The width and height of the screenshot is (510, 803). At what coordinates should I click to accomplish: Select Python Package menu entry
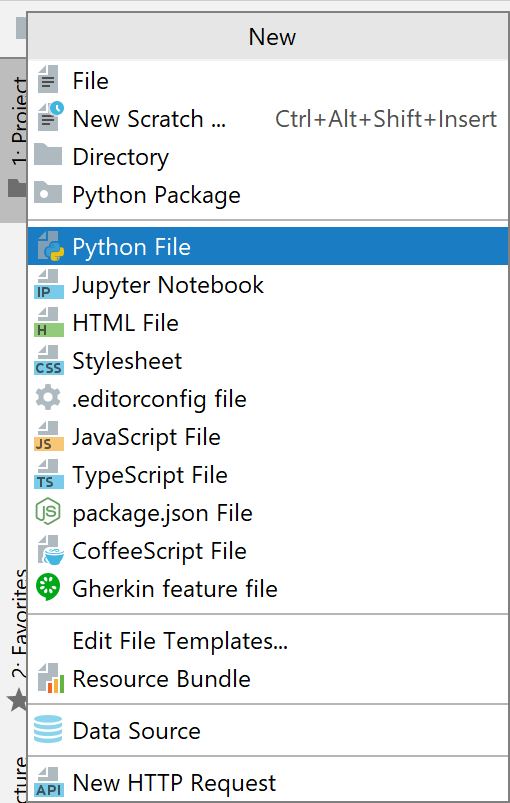(268, 195)
